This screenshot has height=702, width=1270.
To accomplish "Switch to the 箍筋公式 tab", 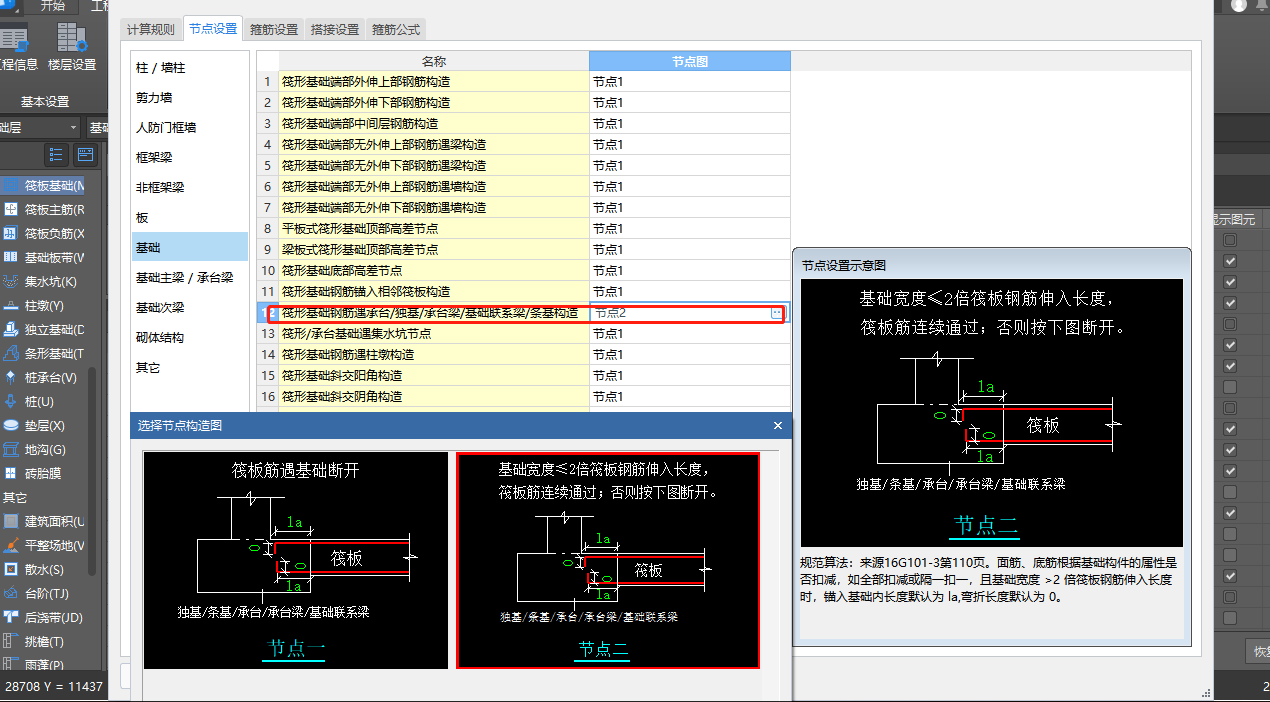I will click(x=396, y=29).
